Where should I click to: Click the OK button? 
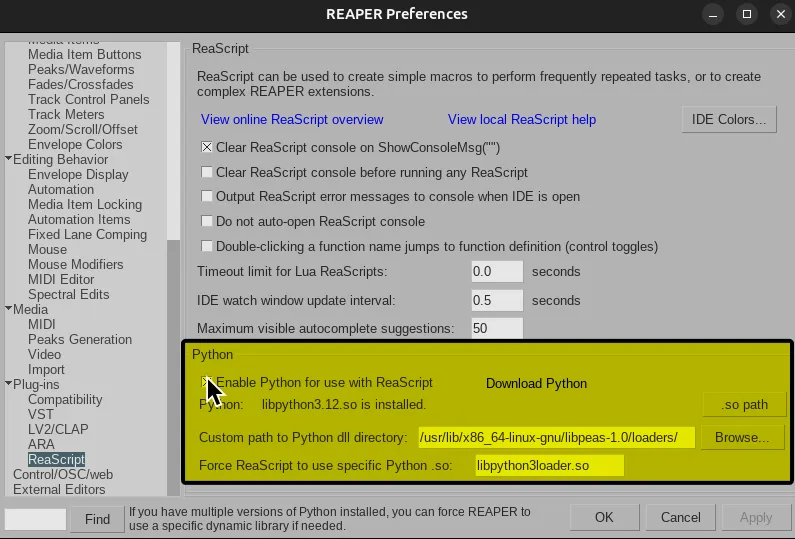pyautogui.click(x=604, y=517)
